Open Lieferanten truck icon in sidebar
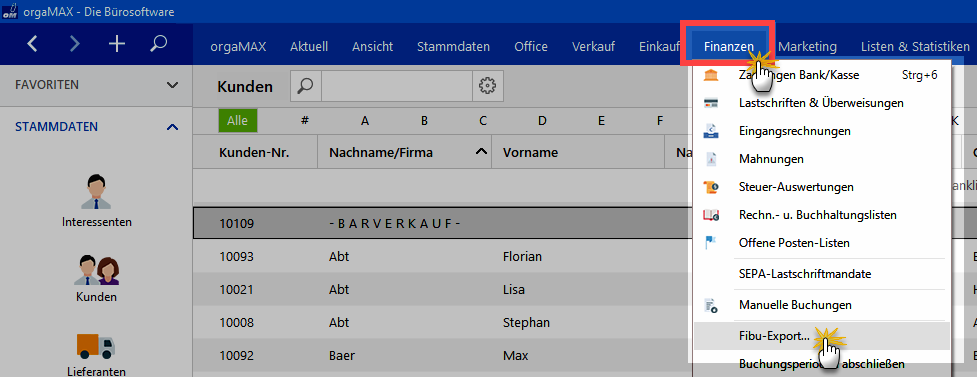This screenshot has height=377, width=977. 97,346
